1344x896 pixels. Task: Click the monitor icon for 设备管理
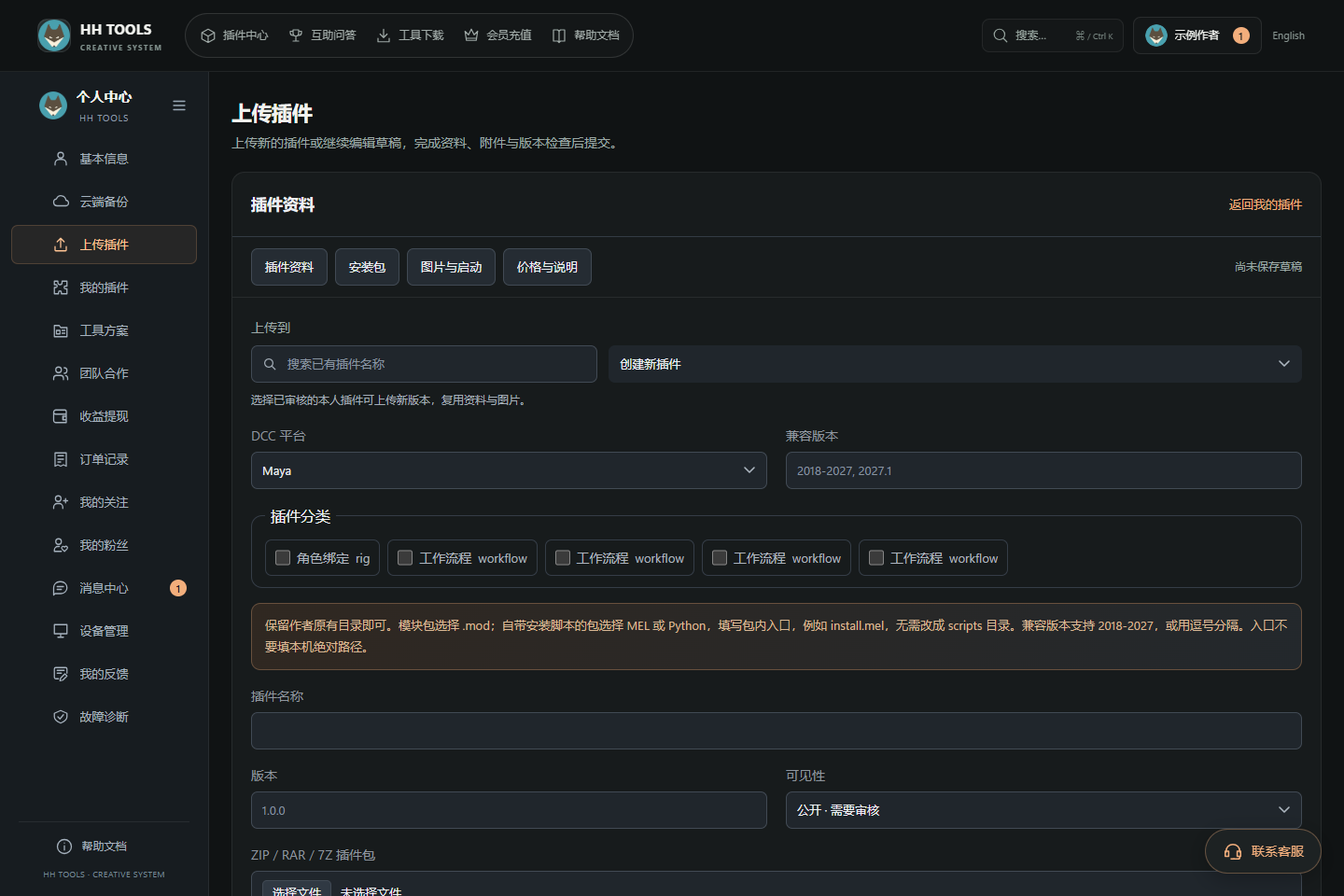tap(61, 631)
